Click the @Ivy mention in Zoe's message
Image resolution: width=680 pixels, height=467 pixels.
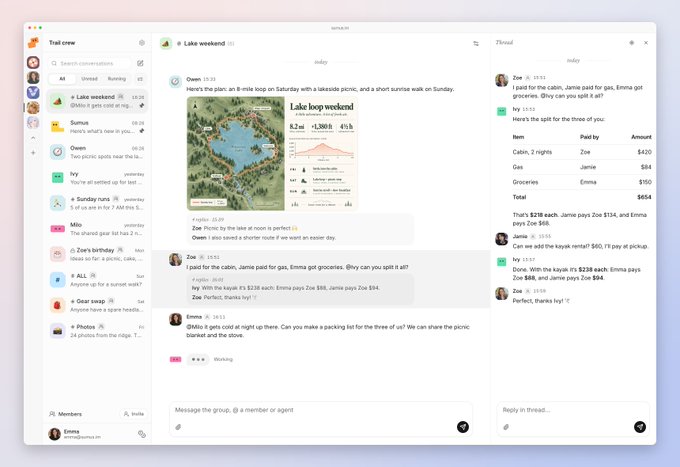[x=353, y=267]
